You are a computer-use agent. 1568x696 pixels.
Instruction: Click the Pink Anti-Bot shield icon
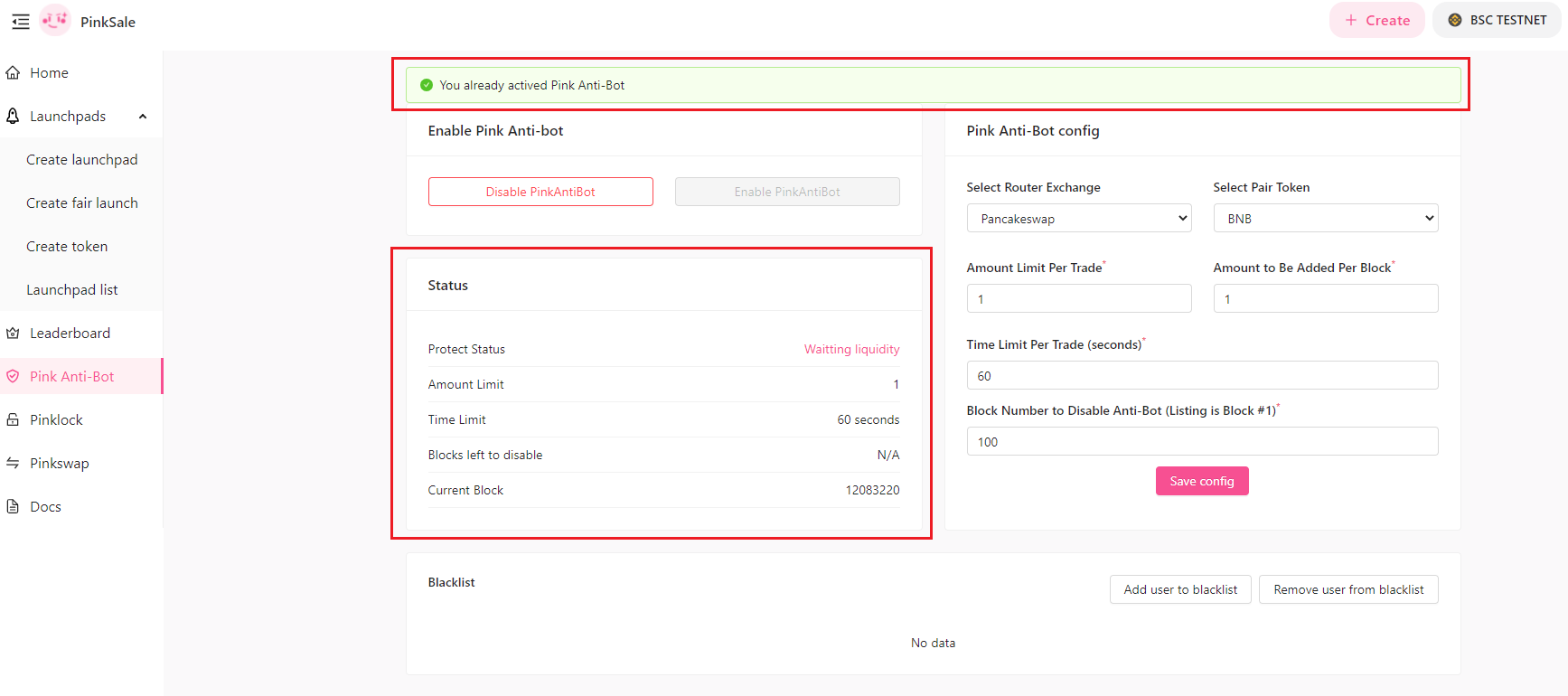(x=13, y=376)
